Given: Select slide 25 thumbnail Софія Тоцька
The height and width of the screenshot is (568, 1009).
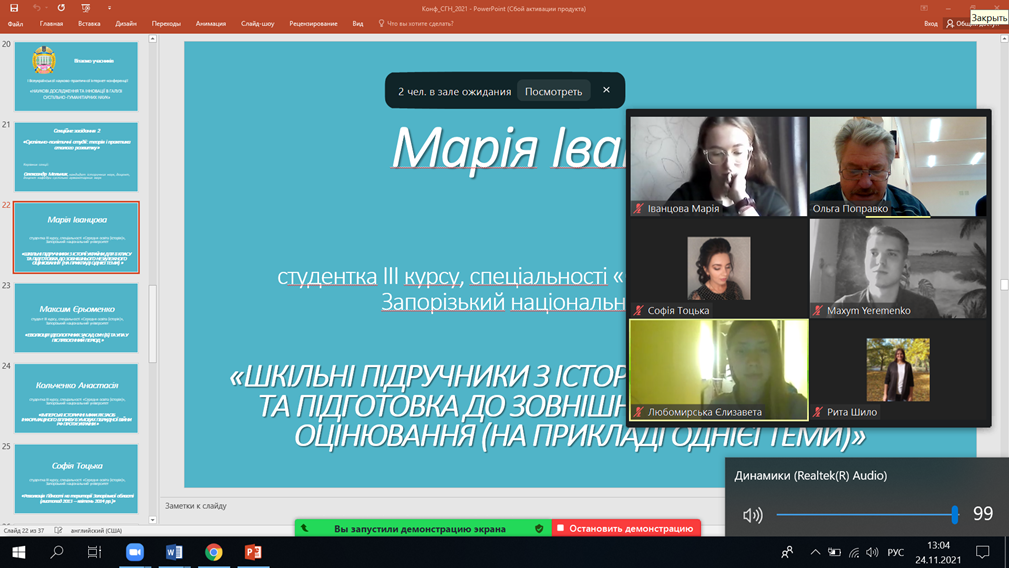Looking at the screenshot, I should (76, 479).
